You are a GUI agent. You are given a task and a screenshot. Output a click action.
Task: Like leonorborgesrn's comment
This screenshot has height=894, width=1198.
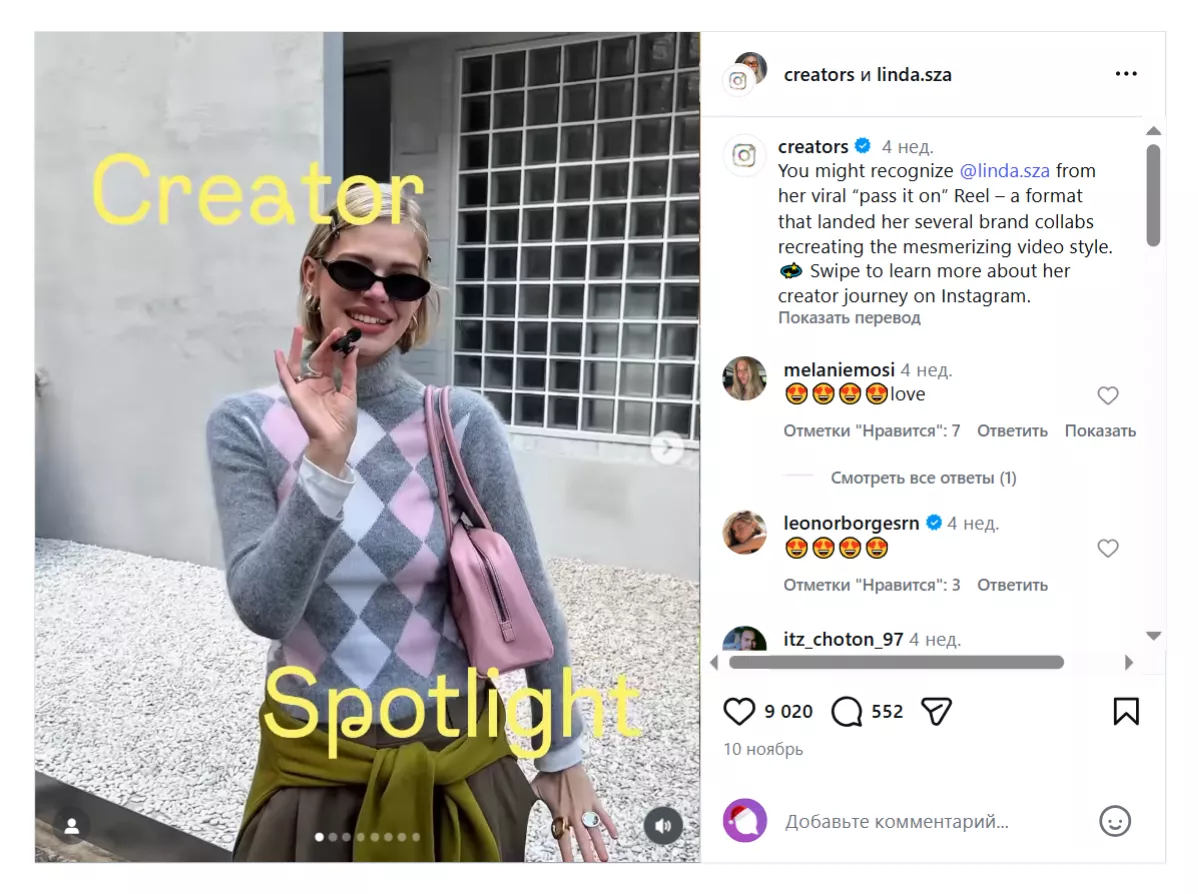(1108, 548)
